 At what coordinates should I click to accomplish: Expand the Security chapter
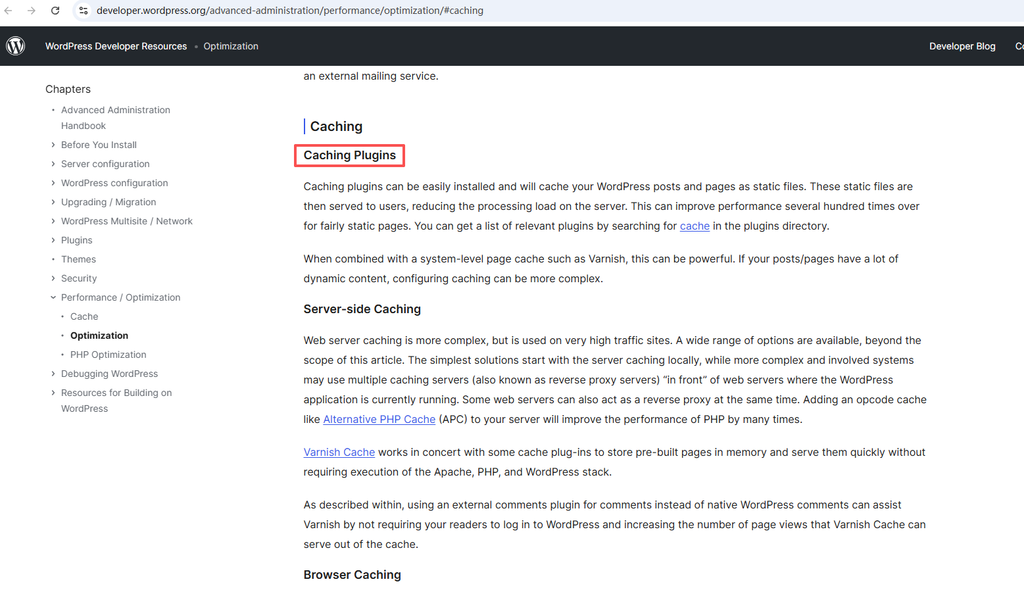[x=53, y=278]
